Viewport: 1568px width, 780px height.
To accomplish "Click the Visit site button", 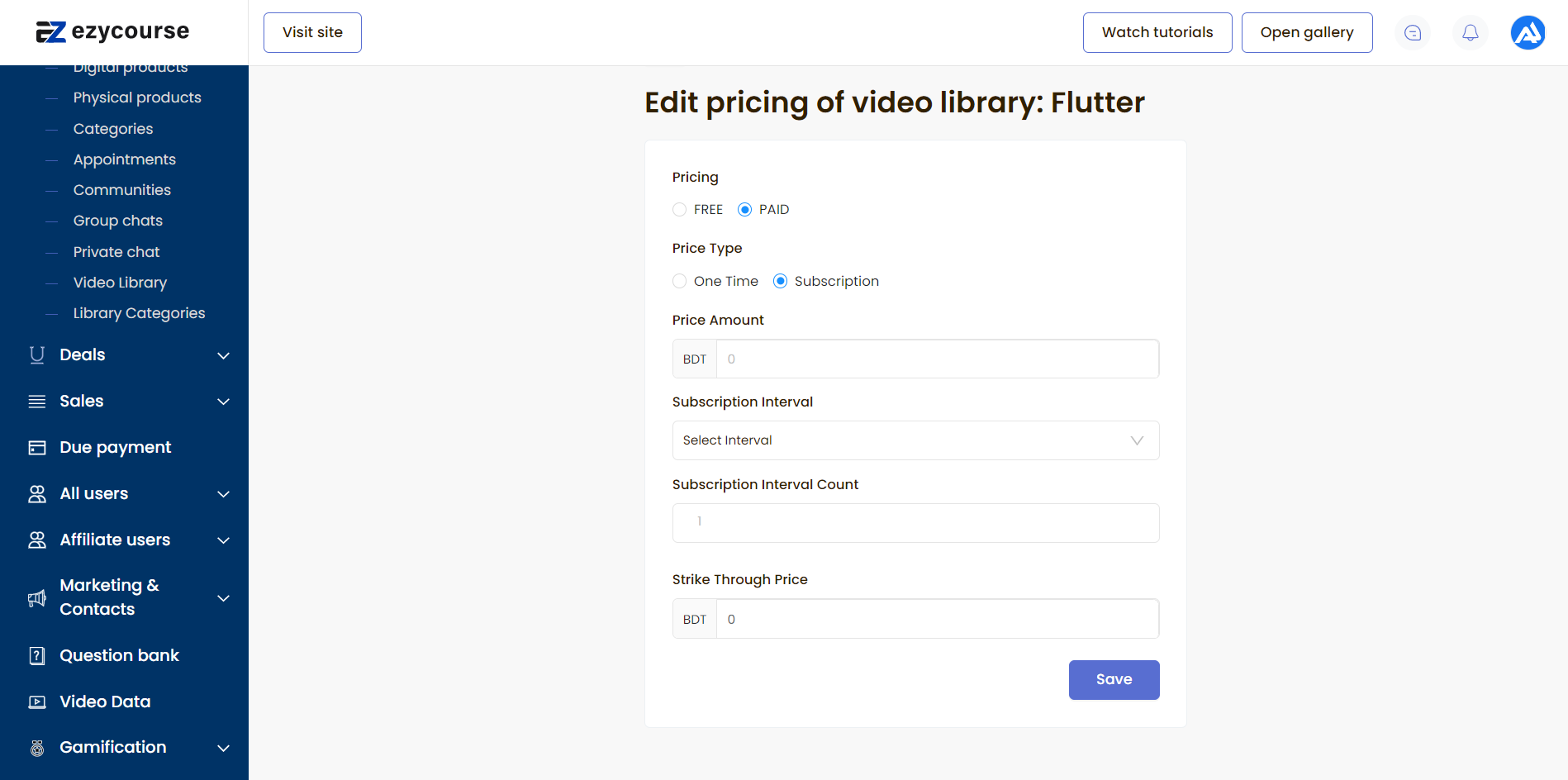I will click(312, 33).
